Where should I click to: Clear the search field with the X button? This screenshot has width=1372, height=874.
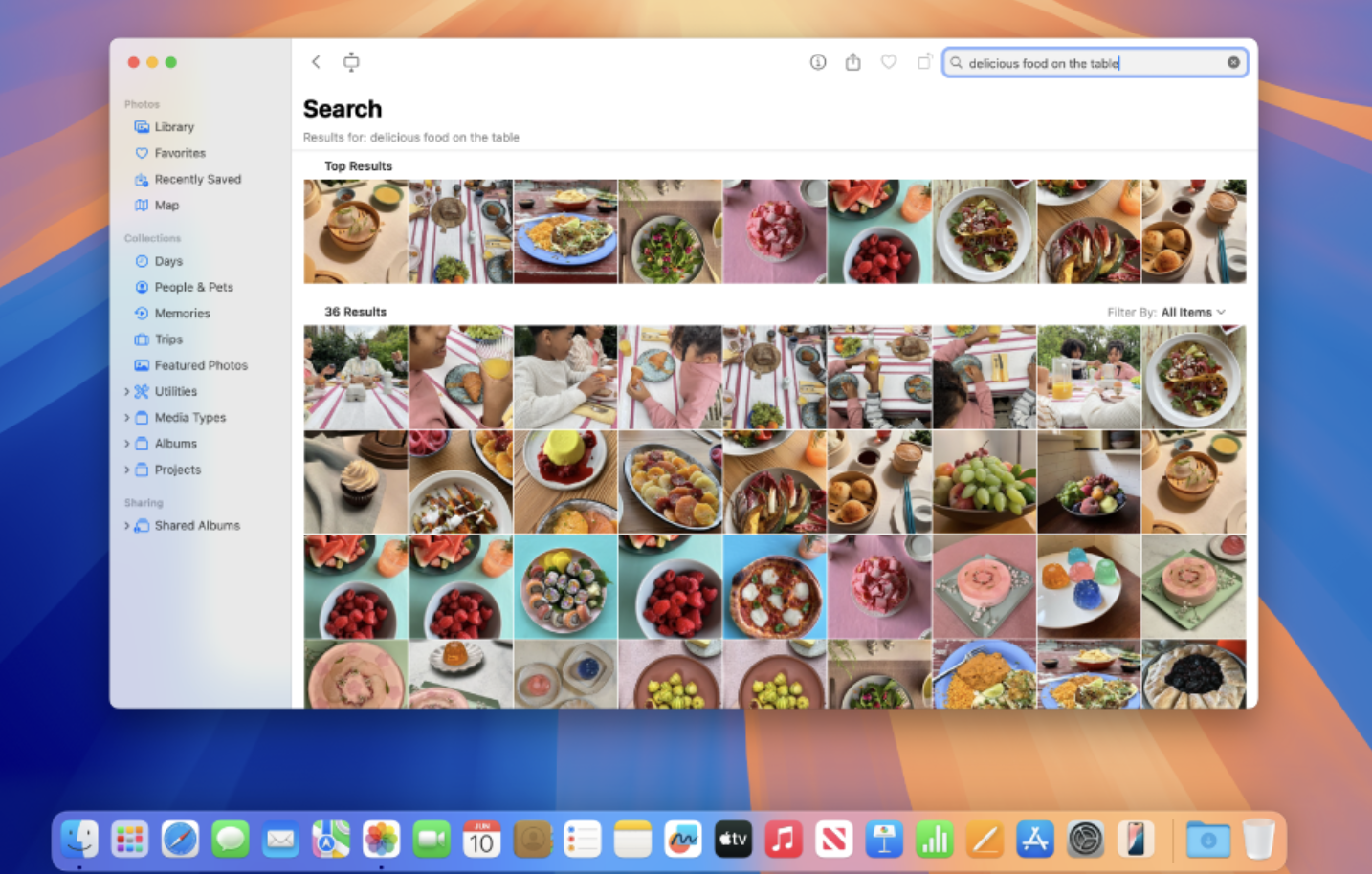[1232, 62]
